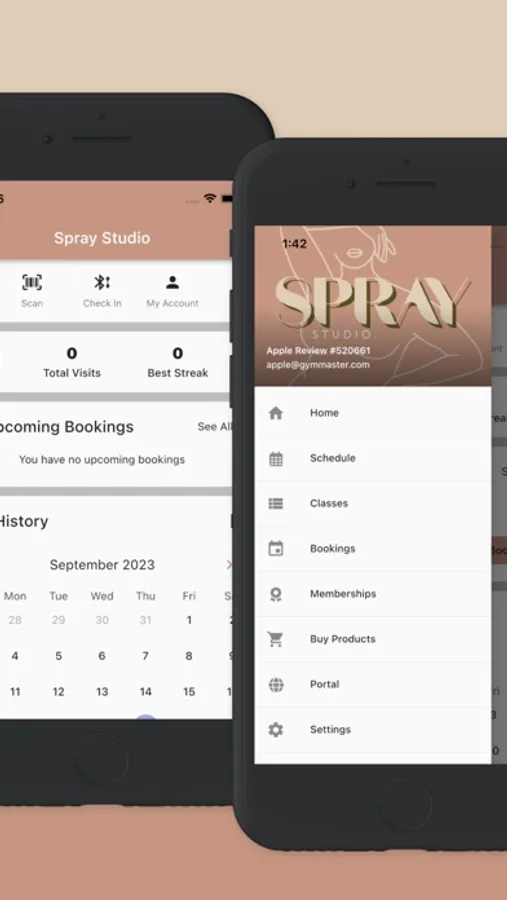Tap the Mon column header
The image size is (507, 900).
click(x=15, y=596)
